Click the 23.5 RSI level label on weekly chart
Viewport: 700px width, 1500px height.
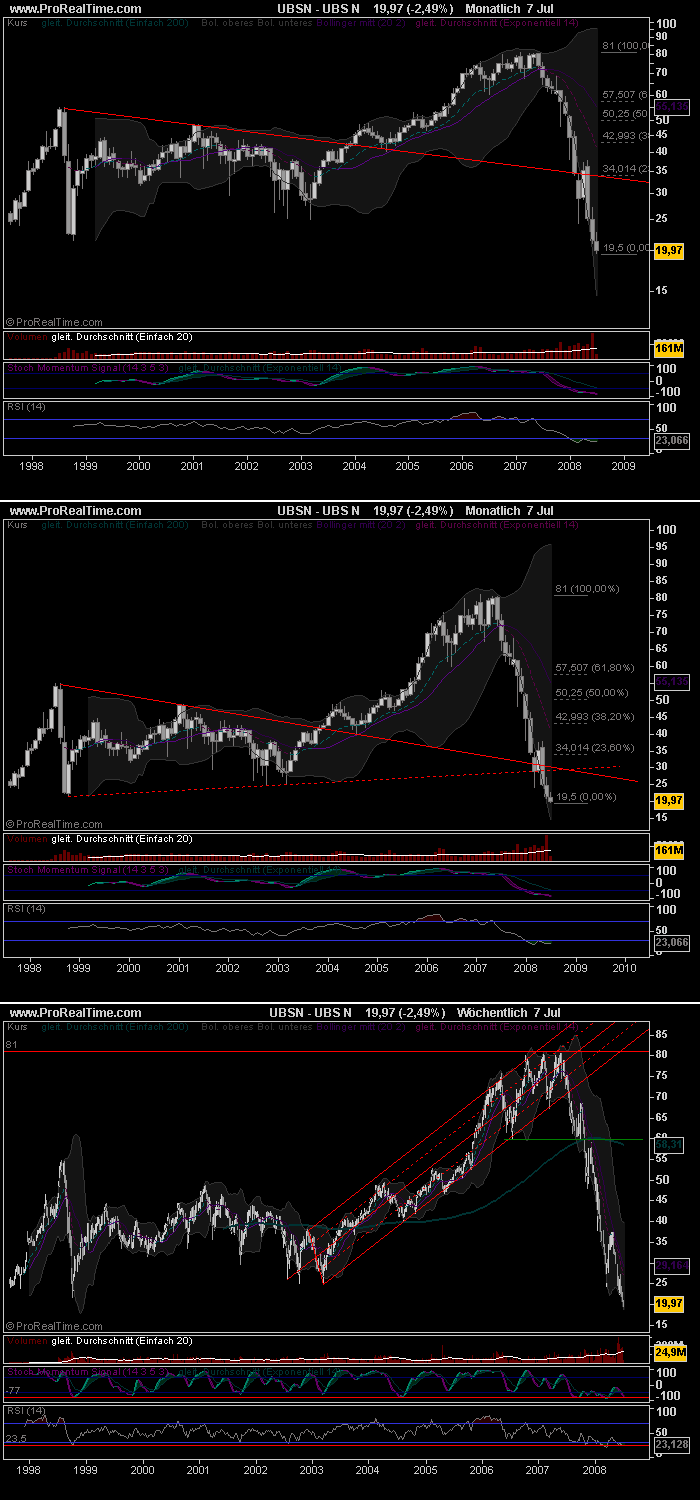pyautogui.click(x=15, y=1439)
